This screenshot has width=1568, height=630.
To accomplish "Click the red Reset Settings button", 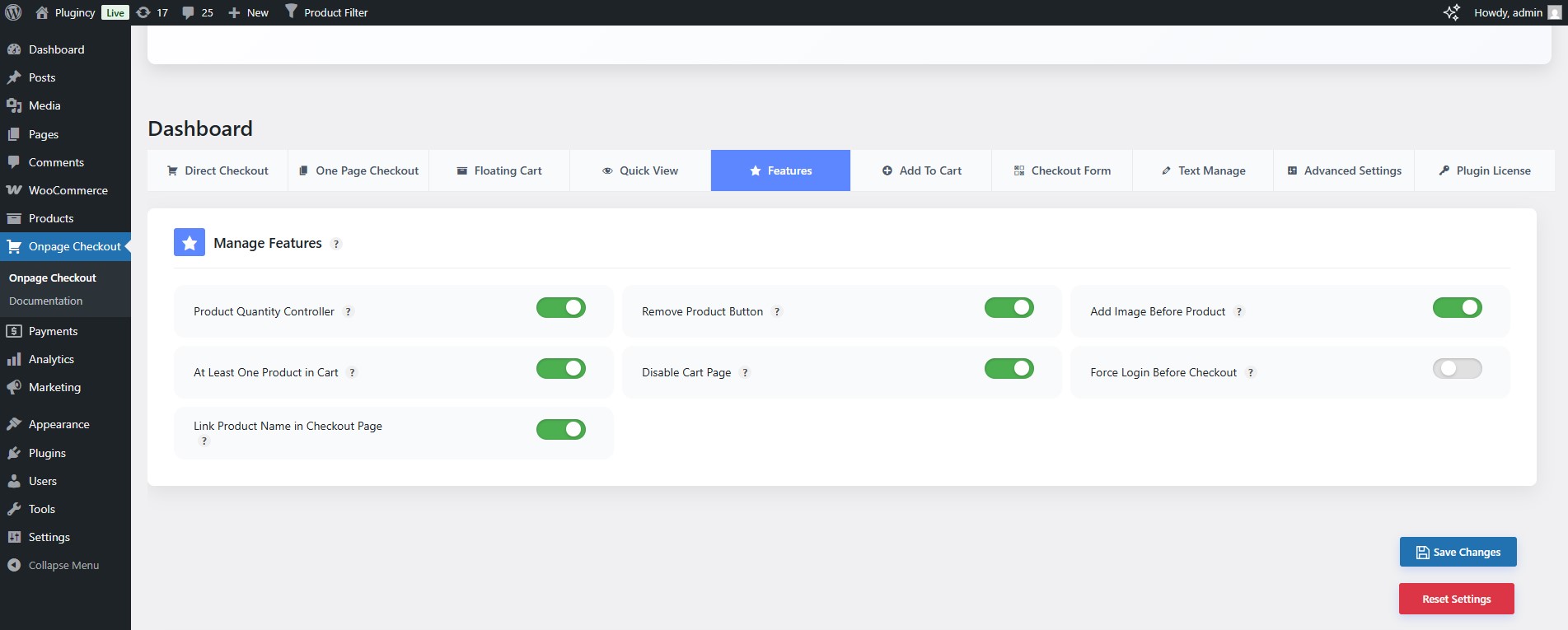I will click(1457, 599).
